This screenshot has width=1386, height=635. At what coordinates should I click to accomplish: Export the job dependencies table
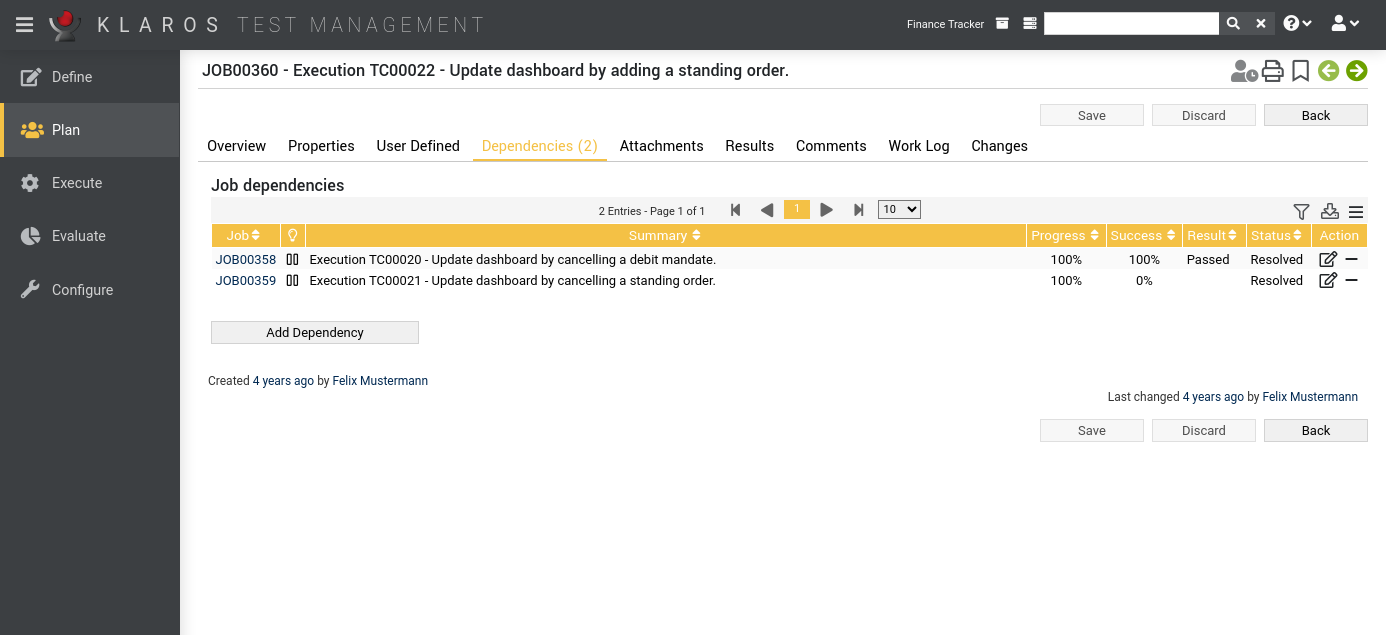tap(1329, 211)
